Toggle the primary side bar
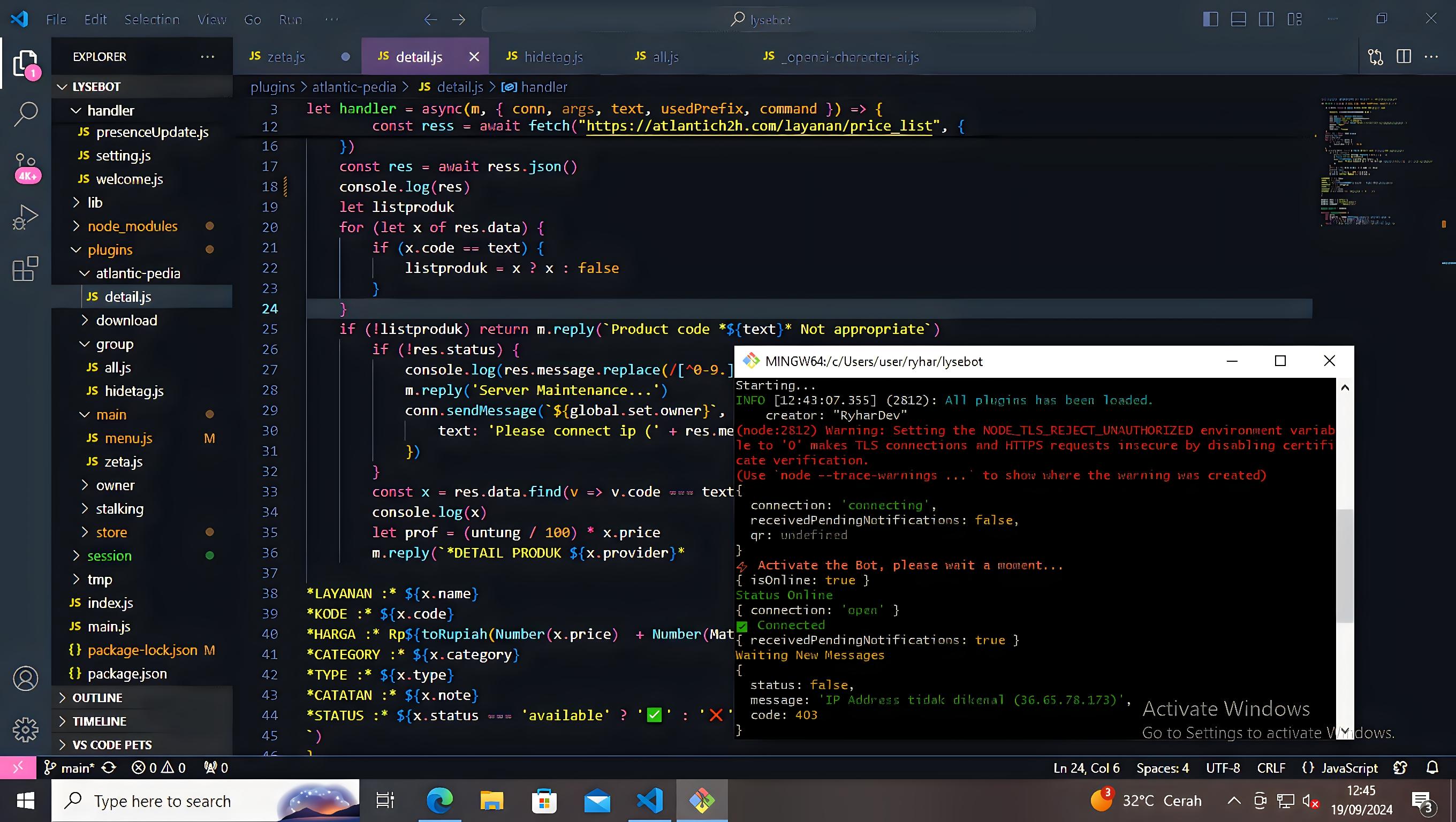1456x822 pixels. click(1210, 19)
